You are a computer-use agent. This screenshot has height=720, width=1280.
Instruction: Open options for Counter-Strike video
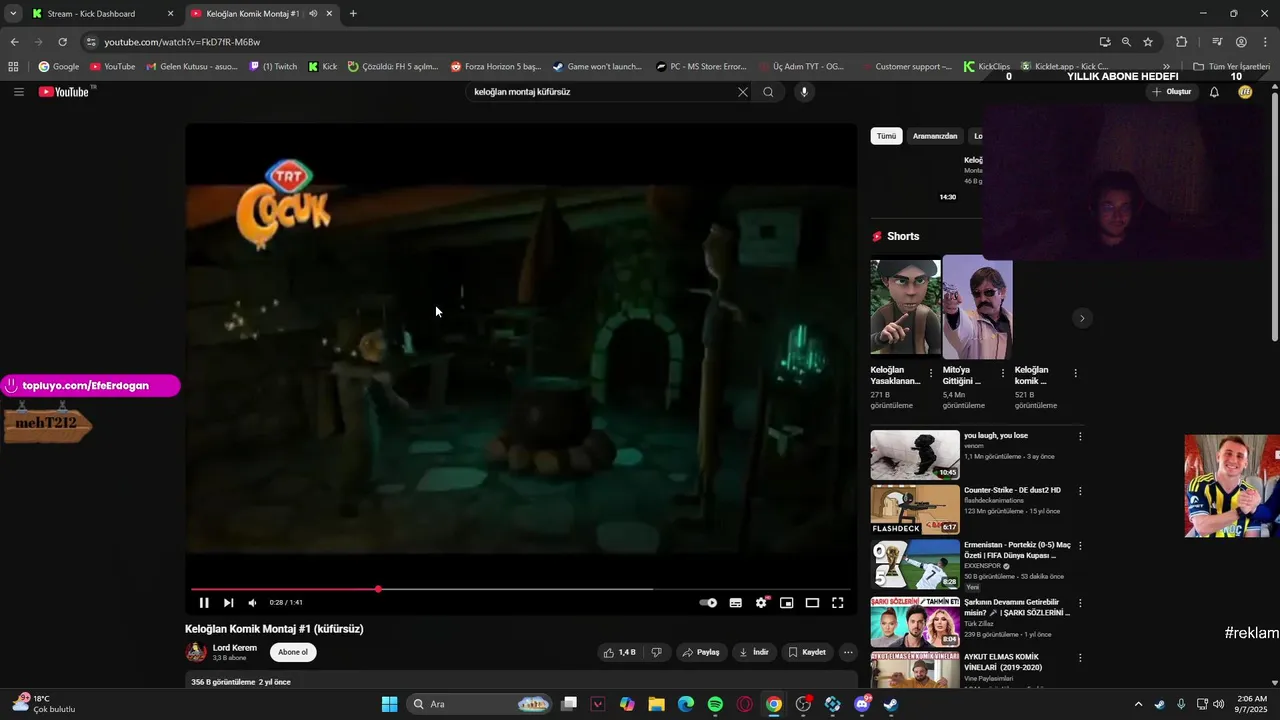1080,491
